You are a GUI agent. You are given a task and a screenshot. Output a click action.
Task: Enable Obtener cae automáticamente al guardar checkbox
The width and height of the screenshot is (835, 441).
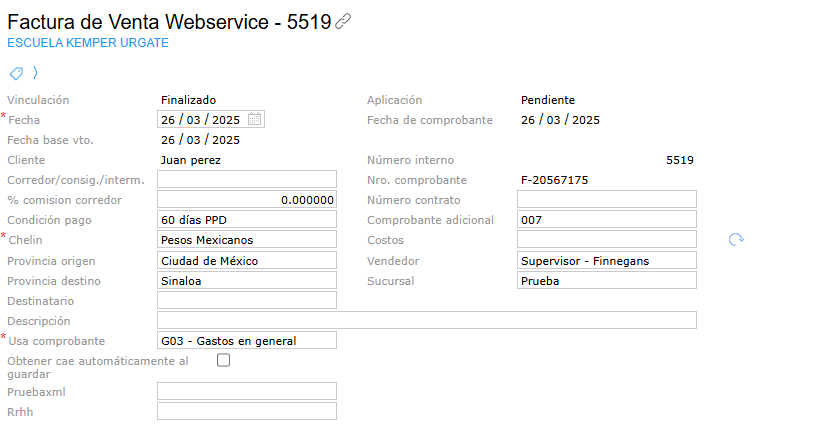224,360
